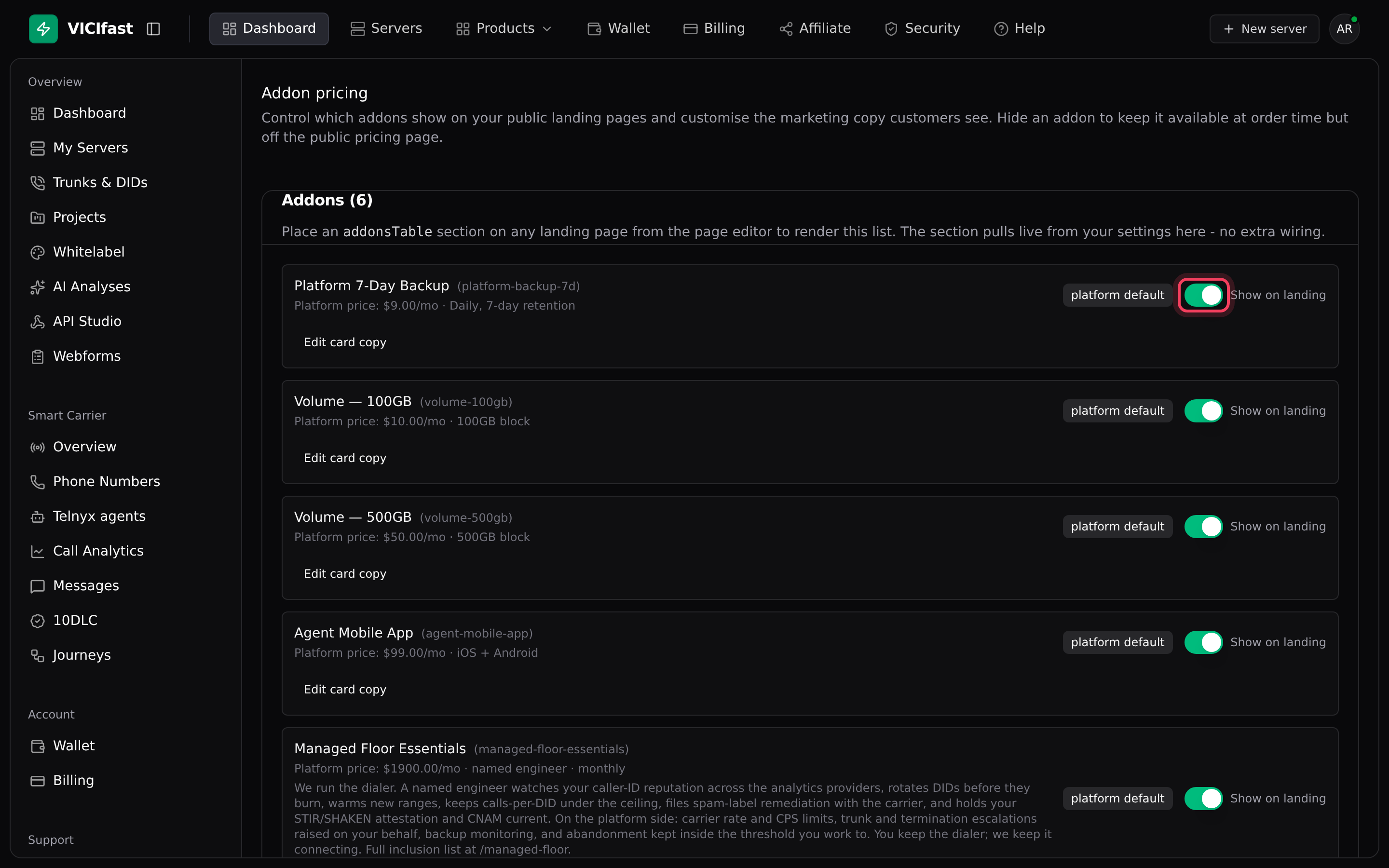Click the Journeys flow icon
This screenshot has width=1389, height=868.
(37, 656)
